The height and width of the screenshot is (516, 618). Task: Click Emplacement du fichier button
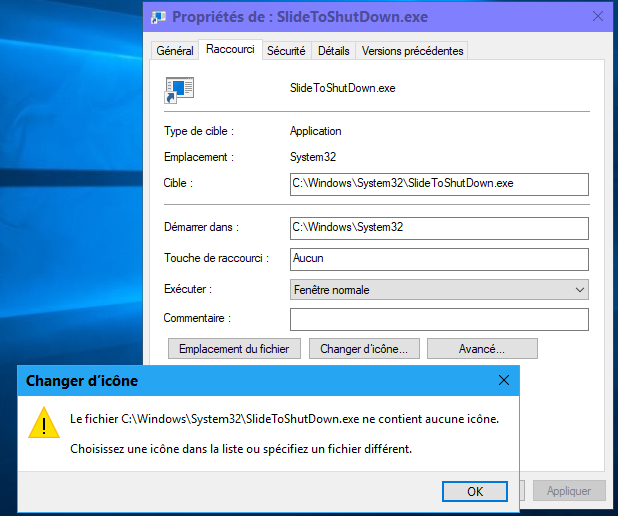click(234, 348)
